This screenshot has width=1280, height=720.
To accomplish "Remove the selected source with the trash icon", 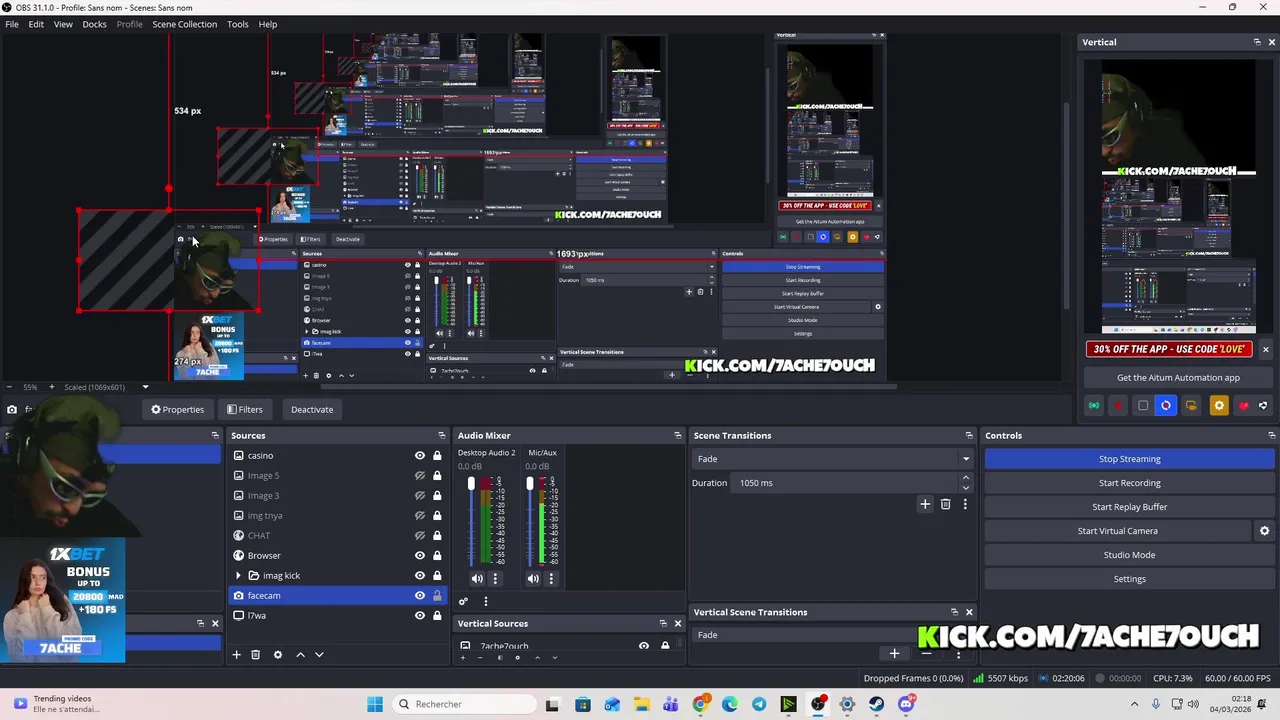I will 255,654.
